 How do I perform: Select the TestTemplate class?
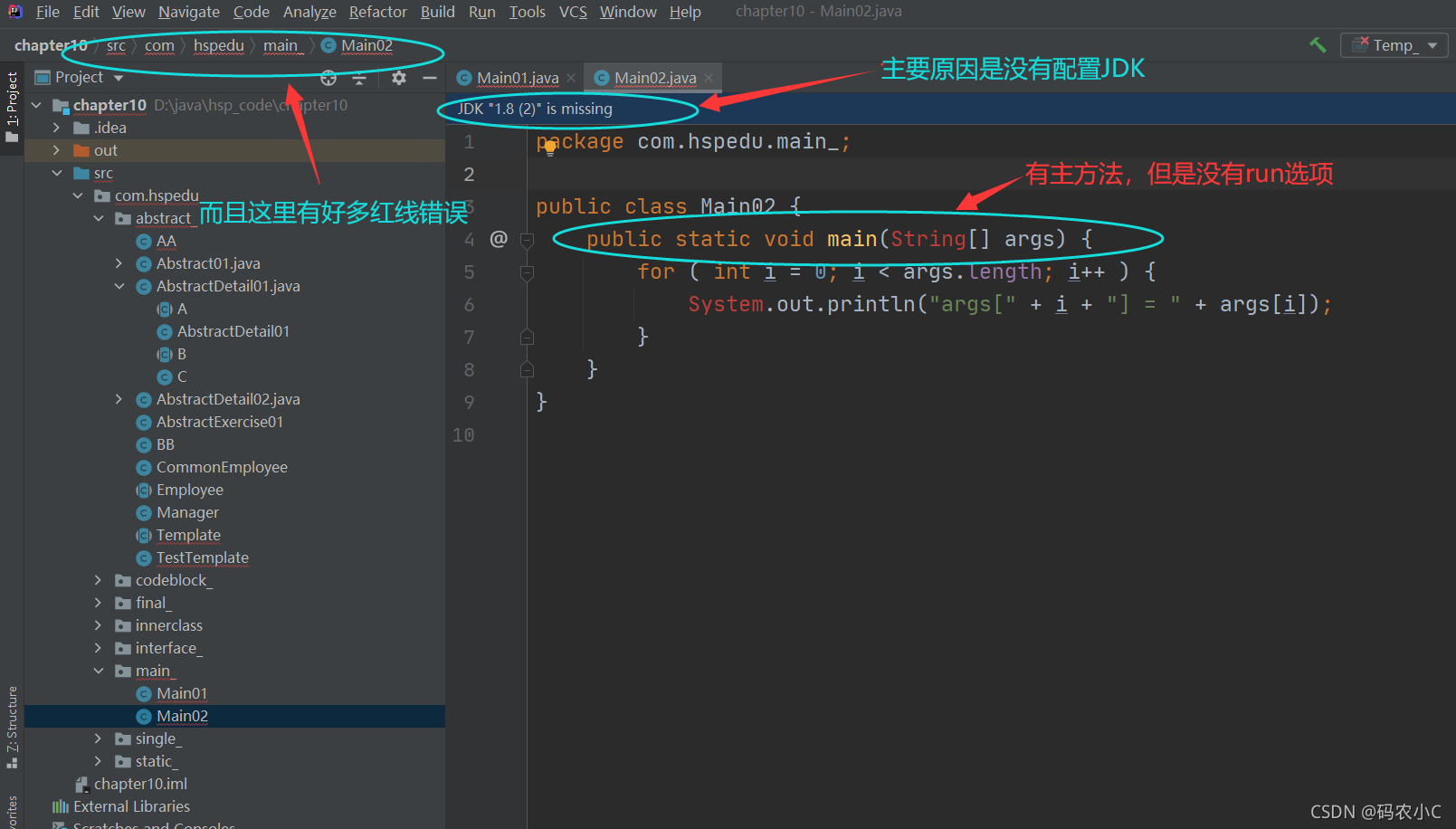pyautogui.click(x=203, y=557)
